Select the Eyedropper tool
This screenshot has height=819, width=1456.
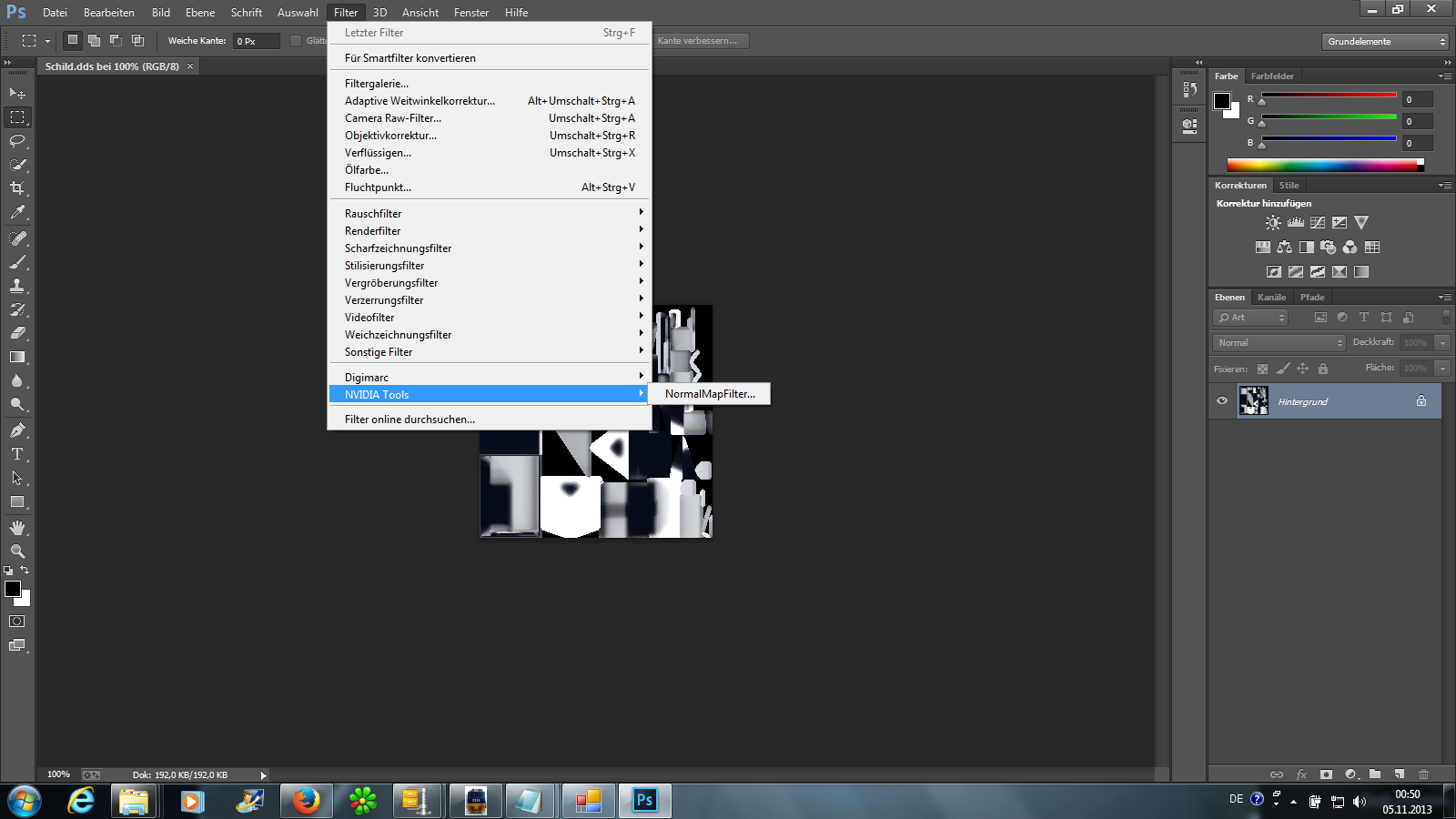[17, 212]
